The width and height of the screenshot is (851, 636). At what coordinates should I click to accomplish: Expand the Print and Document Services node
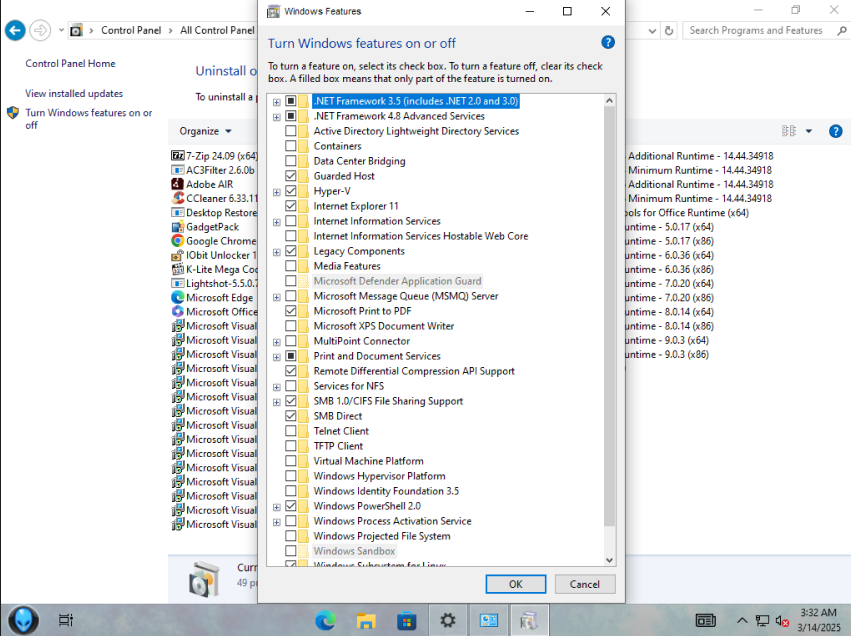[x=277, y=357]
